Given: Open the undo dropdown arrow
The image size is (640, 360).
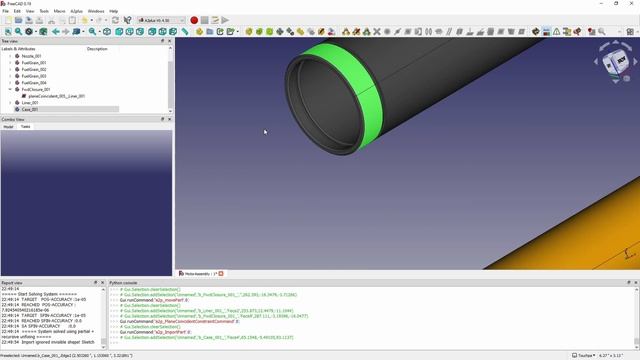Looking at the screenshot, I should pos(91,20).
